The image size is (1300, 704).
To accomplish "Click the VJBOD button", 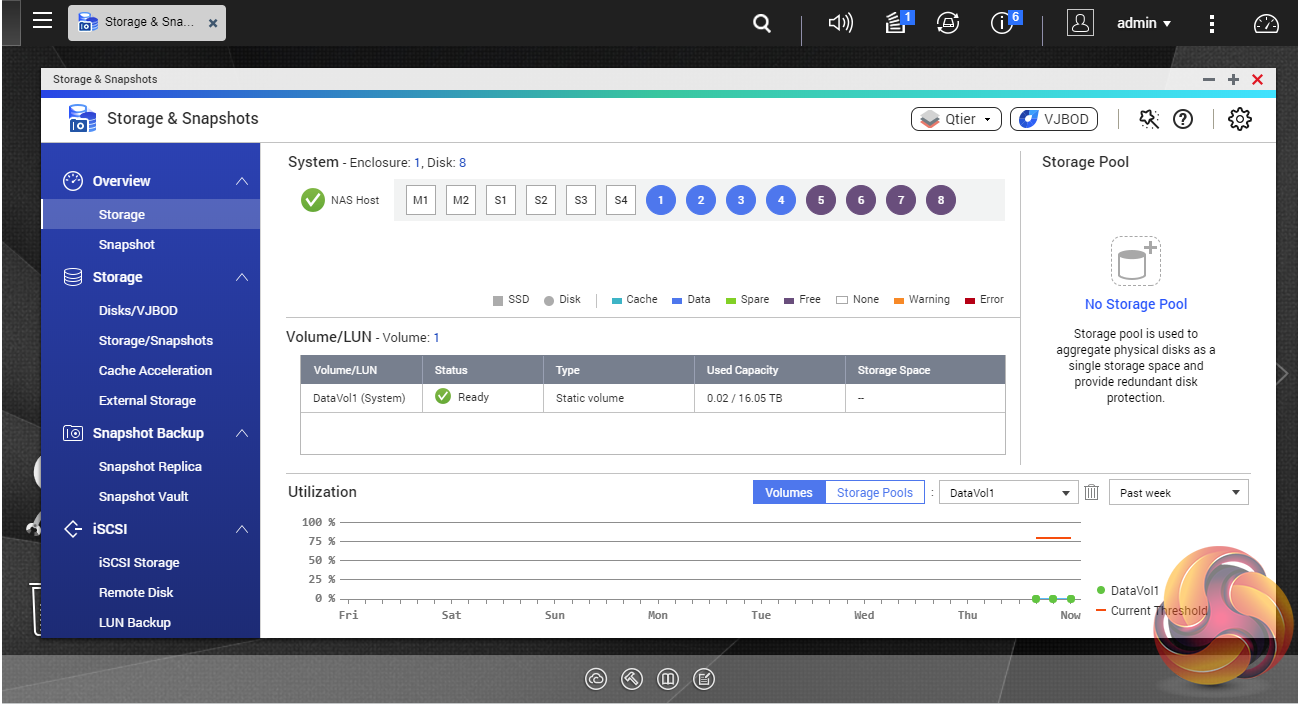I will pos(1054,119).
